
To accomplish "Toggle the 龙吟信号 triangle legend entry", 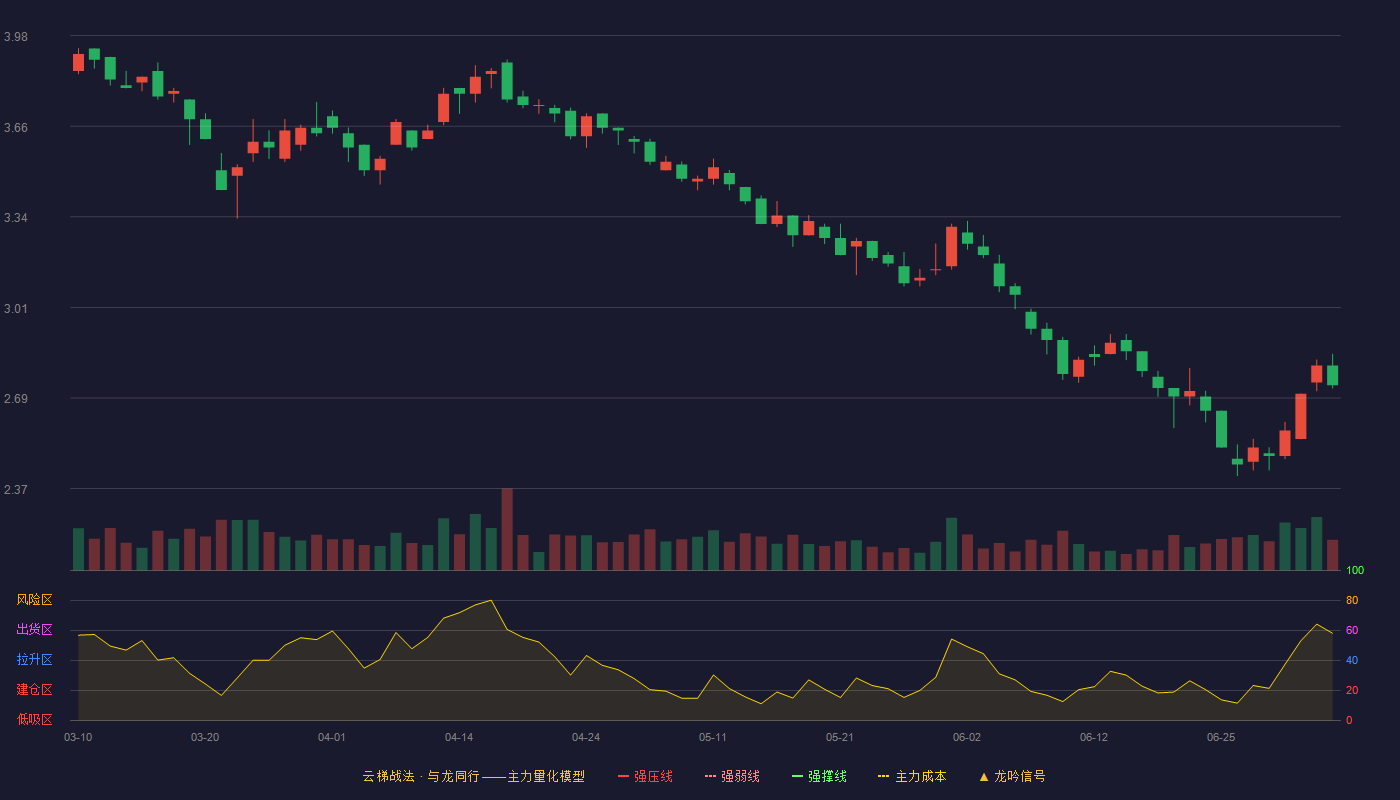I will coord(1012,776).
